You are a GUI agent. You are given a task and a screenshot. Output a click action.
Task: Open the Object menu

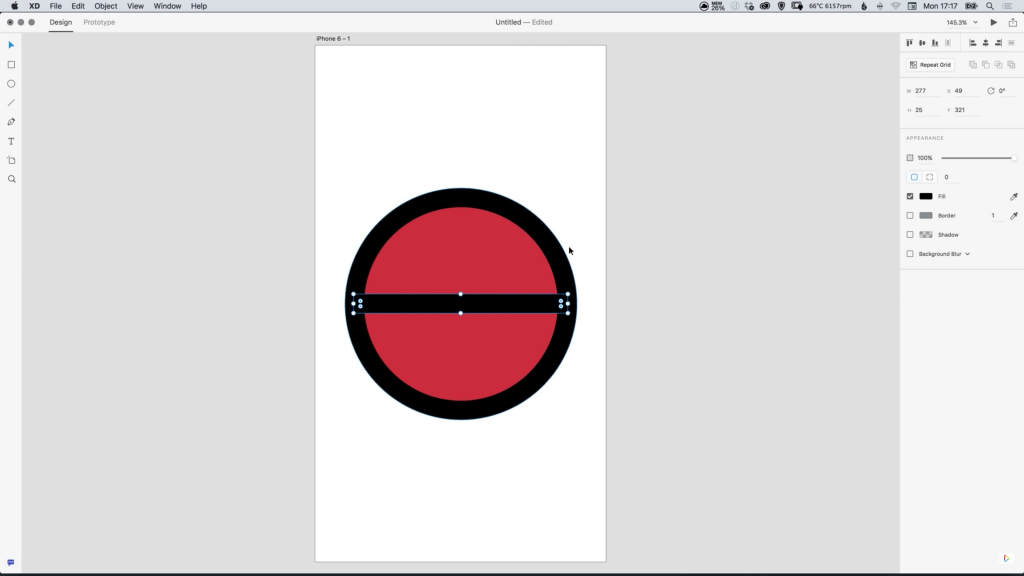pyautogui.click(x=106, y=6)
